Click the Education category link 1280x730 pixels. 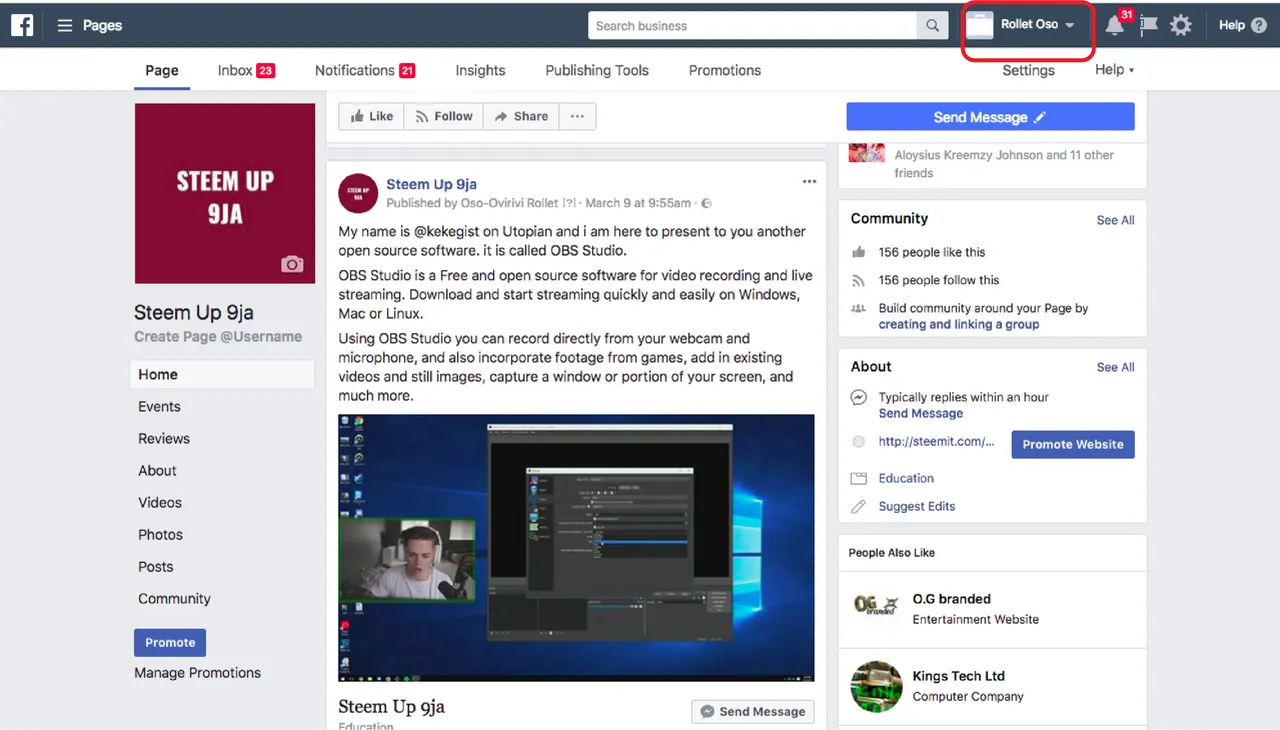point(906,478)
